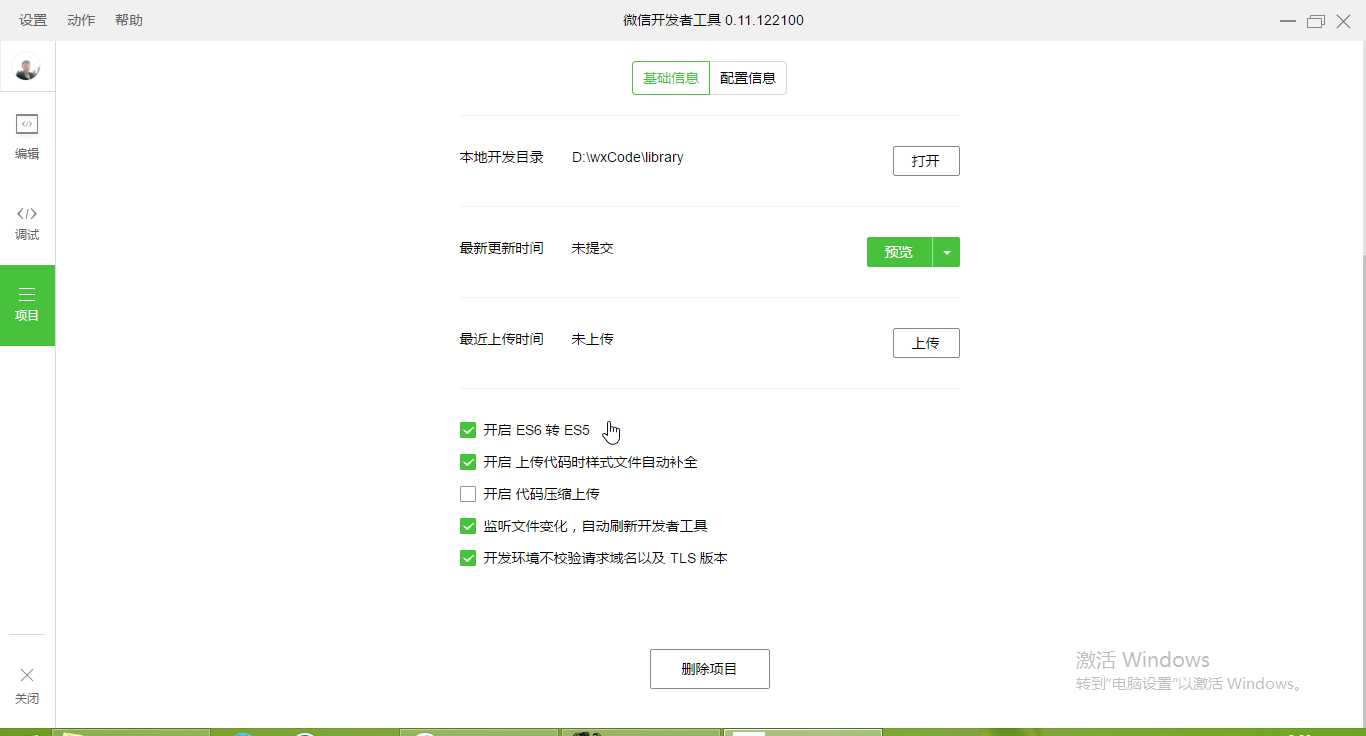Click the 删除项目 button
The width and height of the screenshot is (1366, 736).
(x=710, y=669)
